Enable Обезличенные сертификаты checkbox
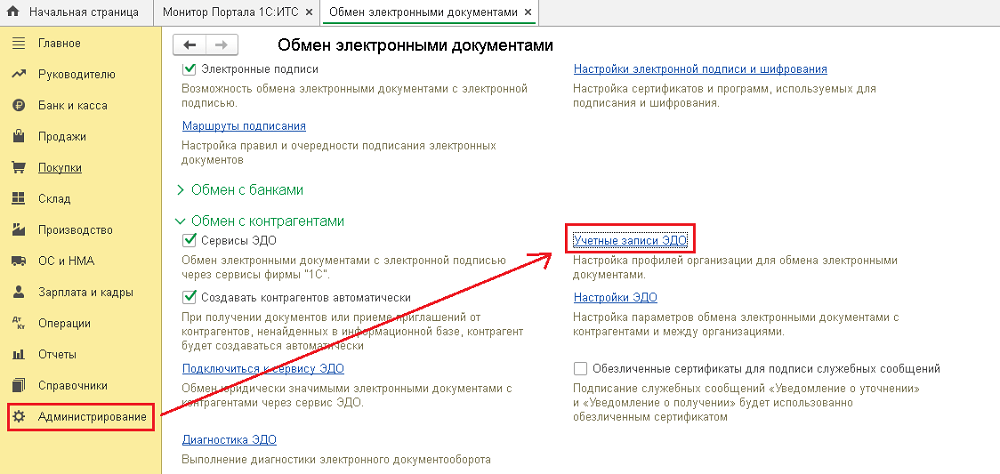1000x474 pixels. (x=581, y=368)
